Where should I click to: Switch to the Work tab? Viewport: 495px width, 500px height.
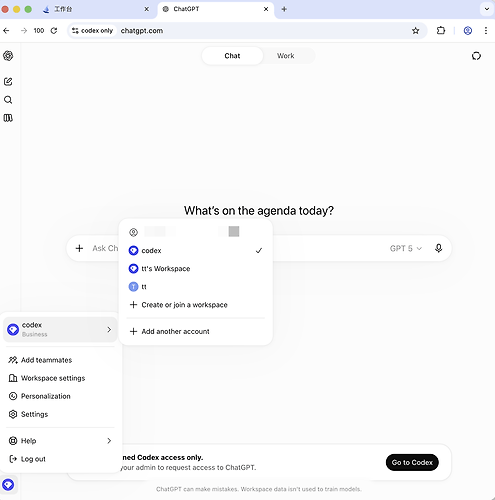pos(286,56)
